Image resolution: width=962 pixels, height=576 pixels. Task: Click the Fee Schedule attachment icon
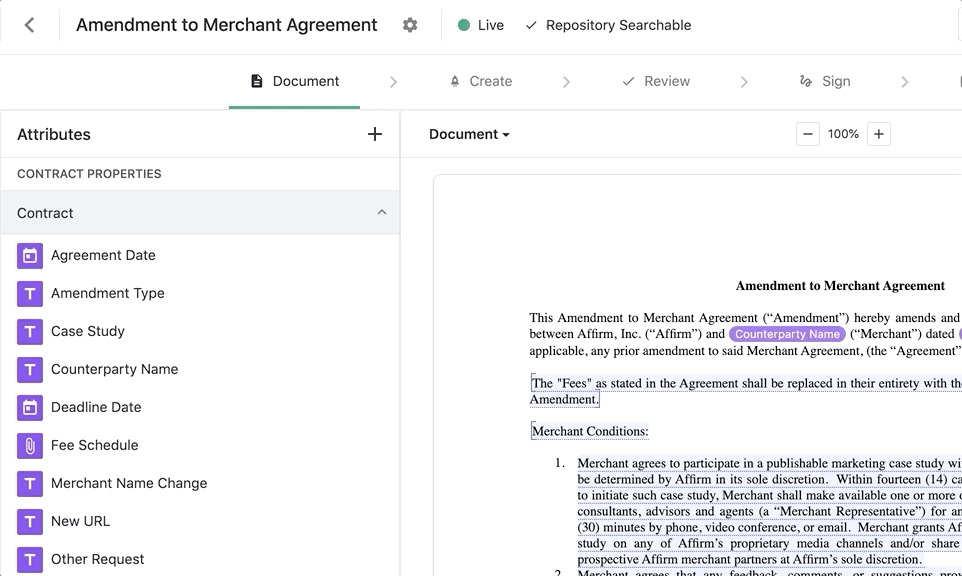coord(29,446)
